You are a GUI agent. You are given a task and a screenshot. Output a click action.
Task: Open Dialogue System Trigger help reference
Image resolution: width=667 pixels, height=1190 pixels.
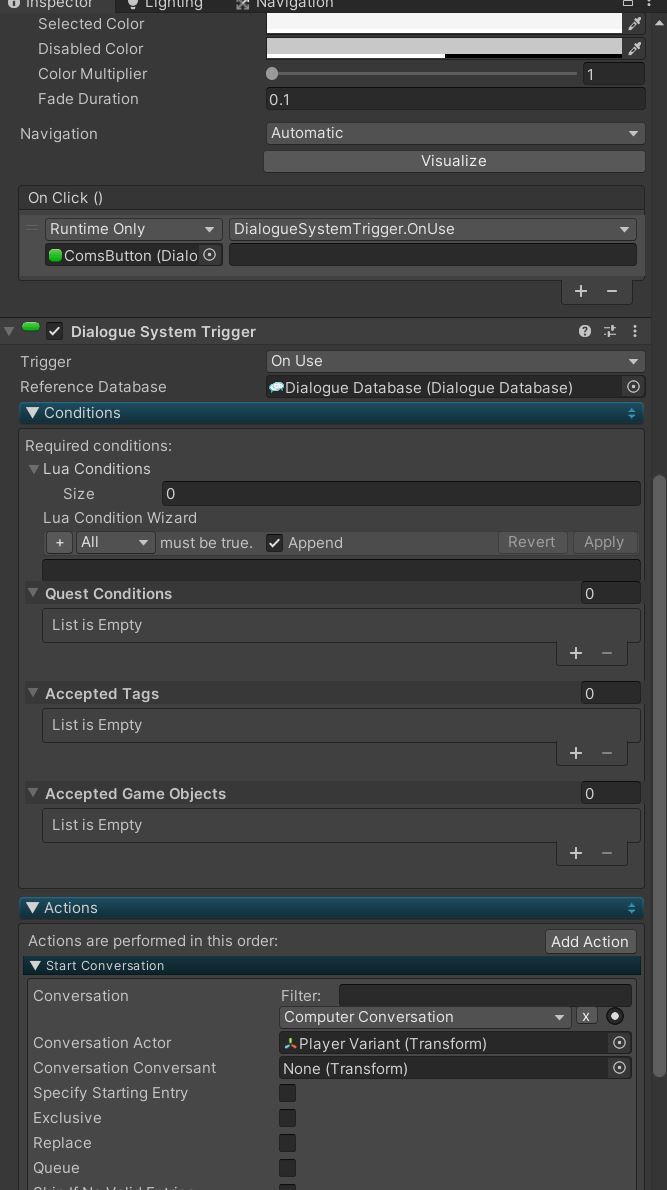(x=584, y=331)
